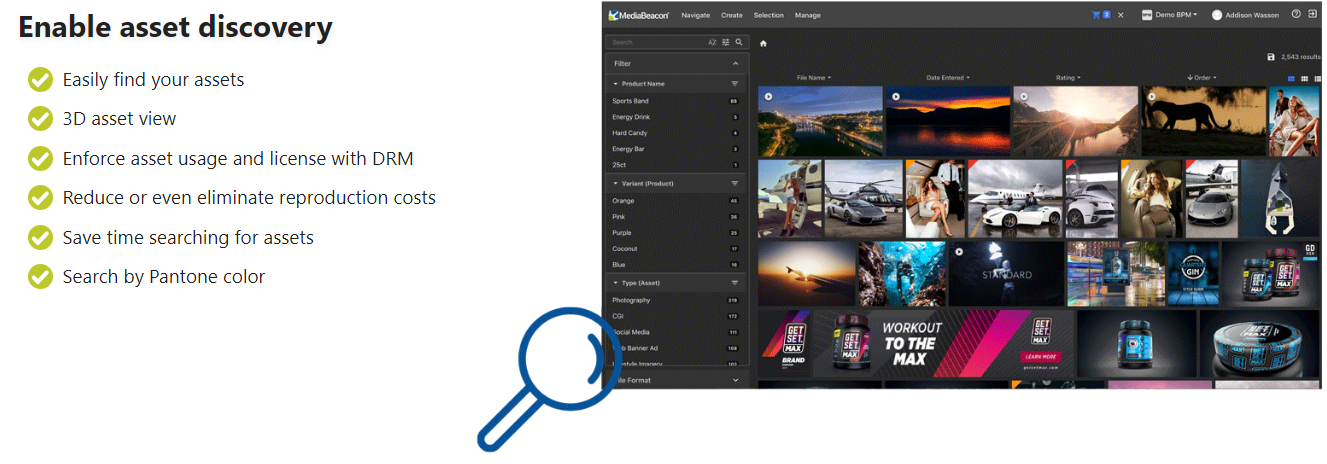The height and width of the screenshot is (464, 1327).
Task: Open the File Name sort dropdown
Action: tap(814, 77)
